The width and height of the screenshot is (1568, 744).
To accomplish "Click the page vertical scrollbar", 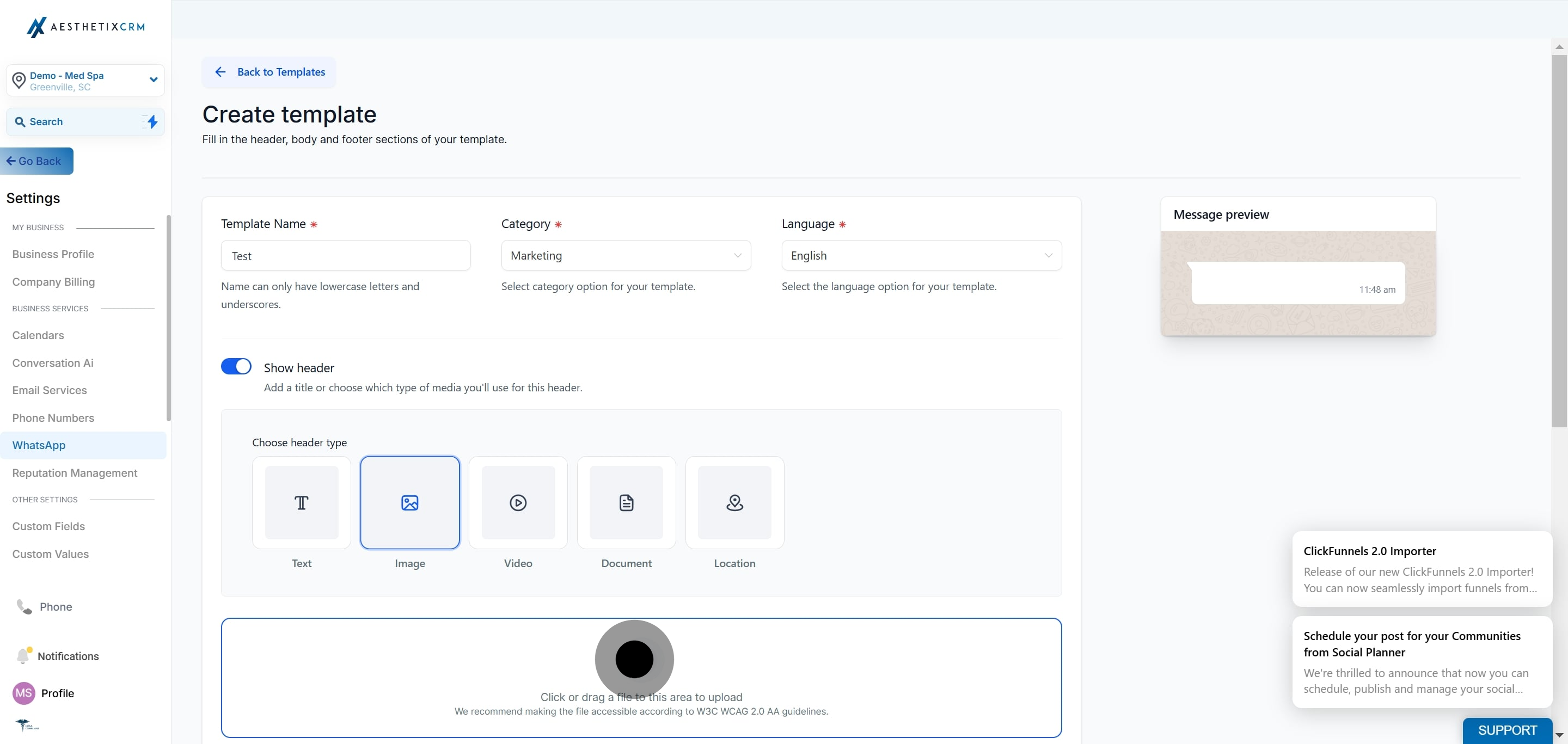I will pyautogui.click(x=1559, y=241).
